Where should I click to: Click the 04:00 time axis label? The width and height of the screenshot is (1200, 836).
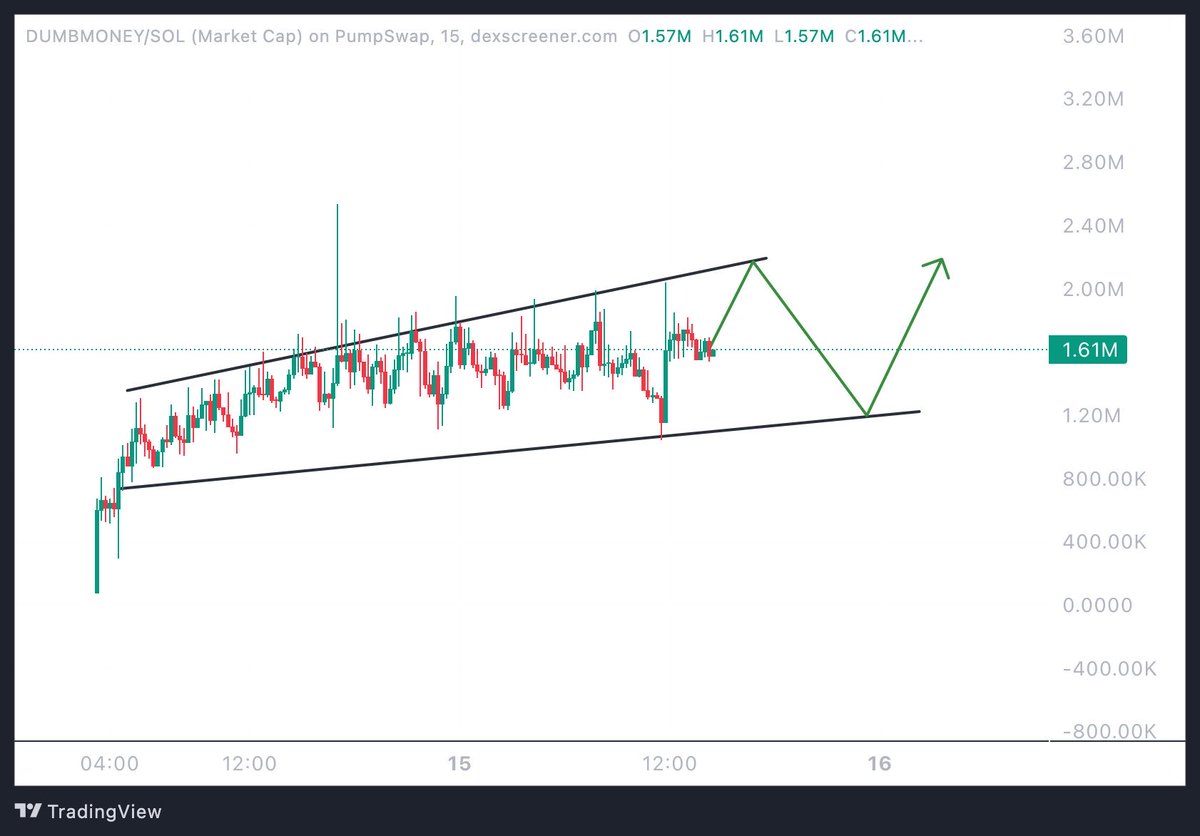click(x=110, y=764)
